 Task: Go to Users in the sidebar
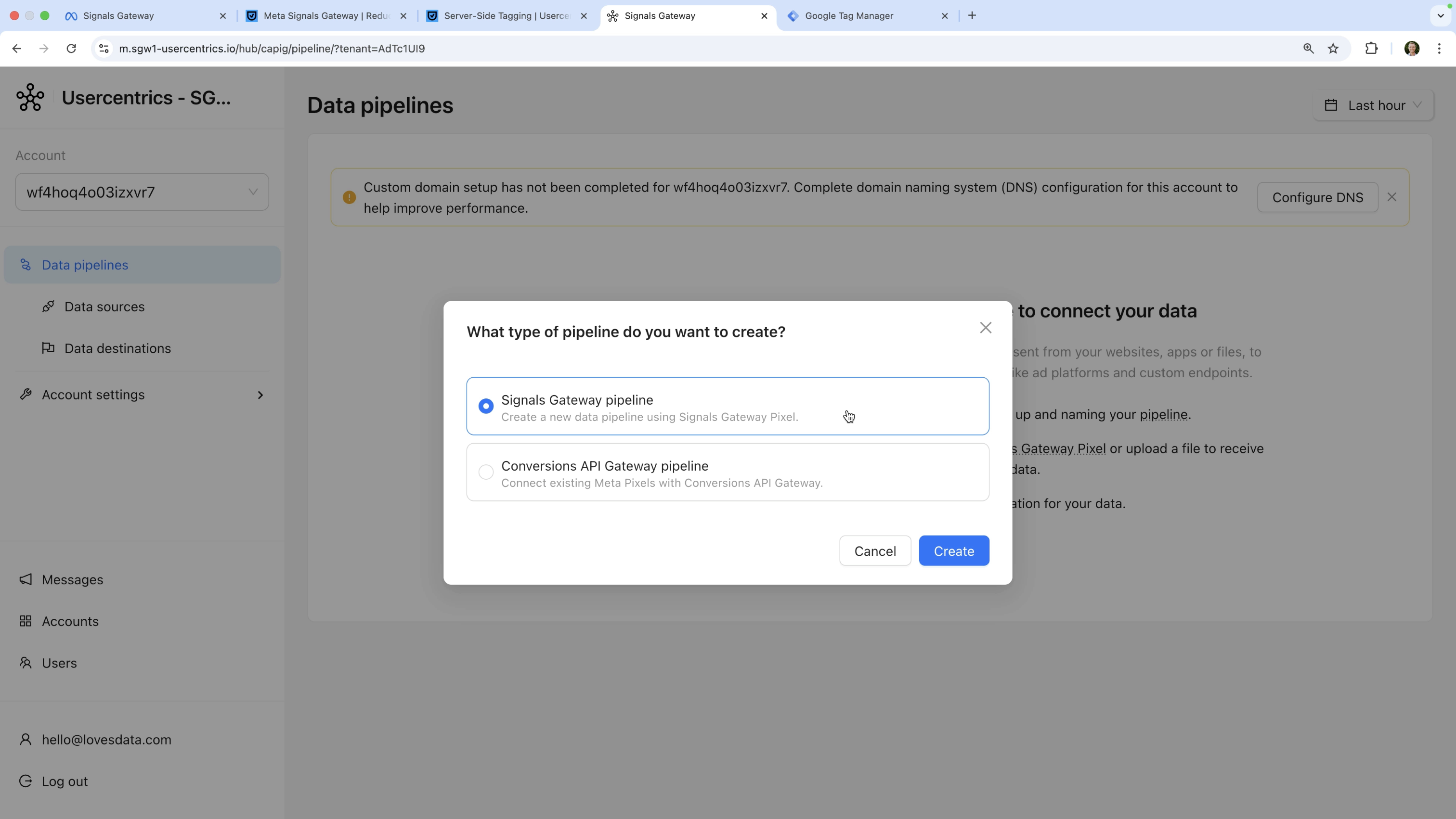click(59, 663)
